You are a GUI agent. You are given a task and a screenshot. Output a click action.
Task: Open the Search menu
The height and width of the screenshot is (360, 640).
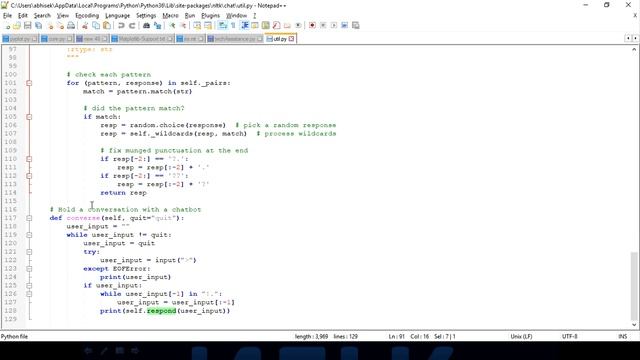[x=42, y=16]
